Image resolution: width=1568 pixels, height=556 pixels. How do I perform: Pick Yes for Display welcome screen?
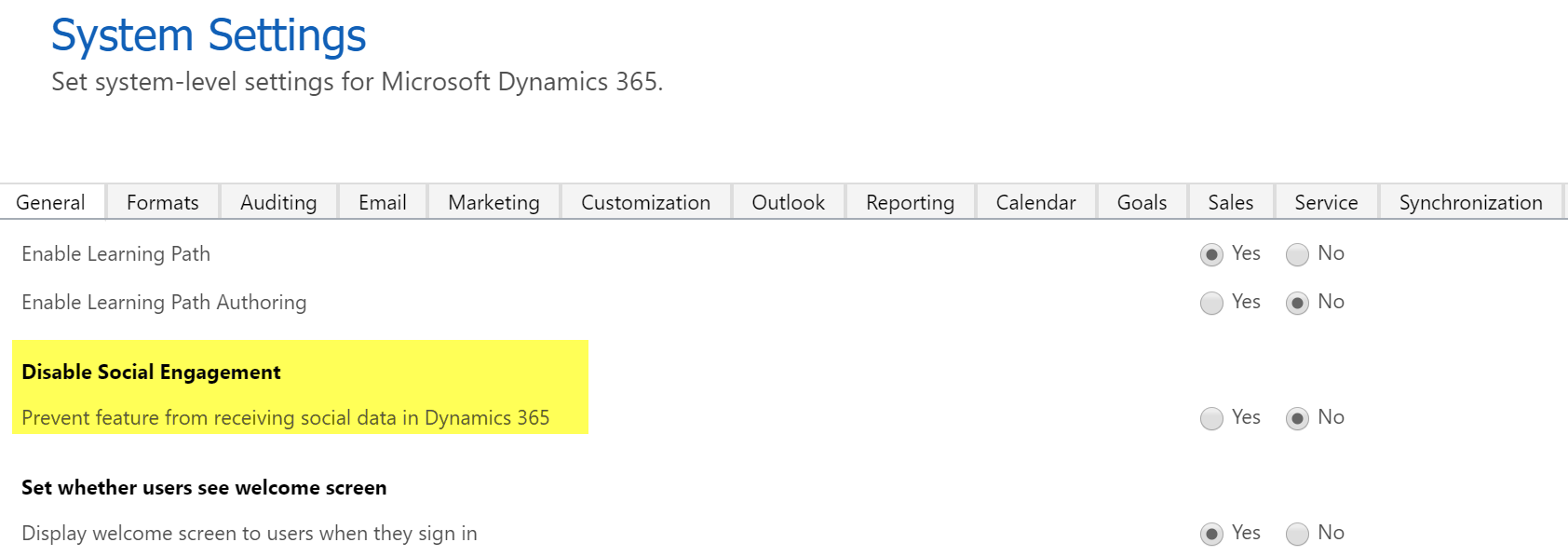pyautogui.click(x=1211, y=534)
